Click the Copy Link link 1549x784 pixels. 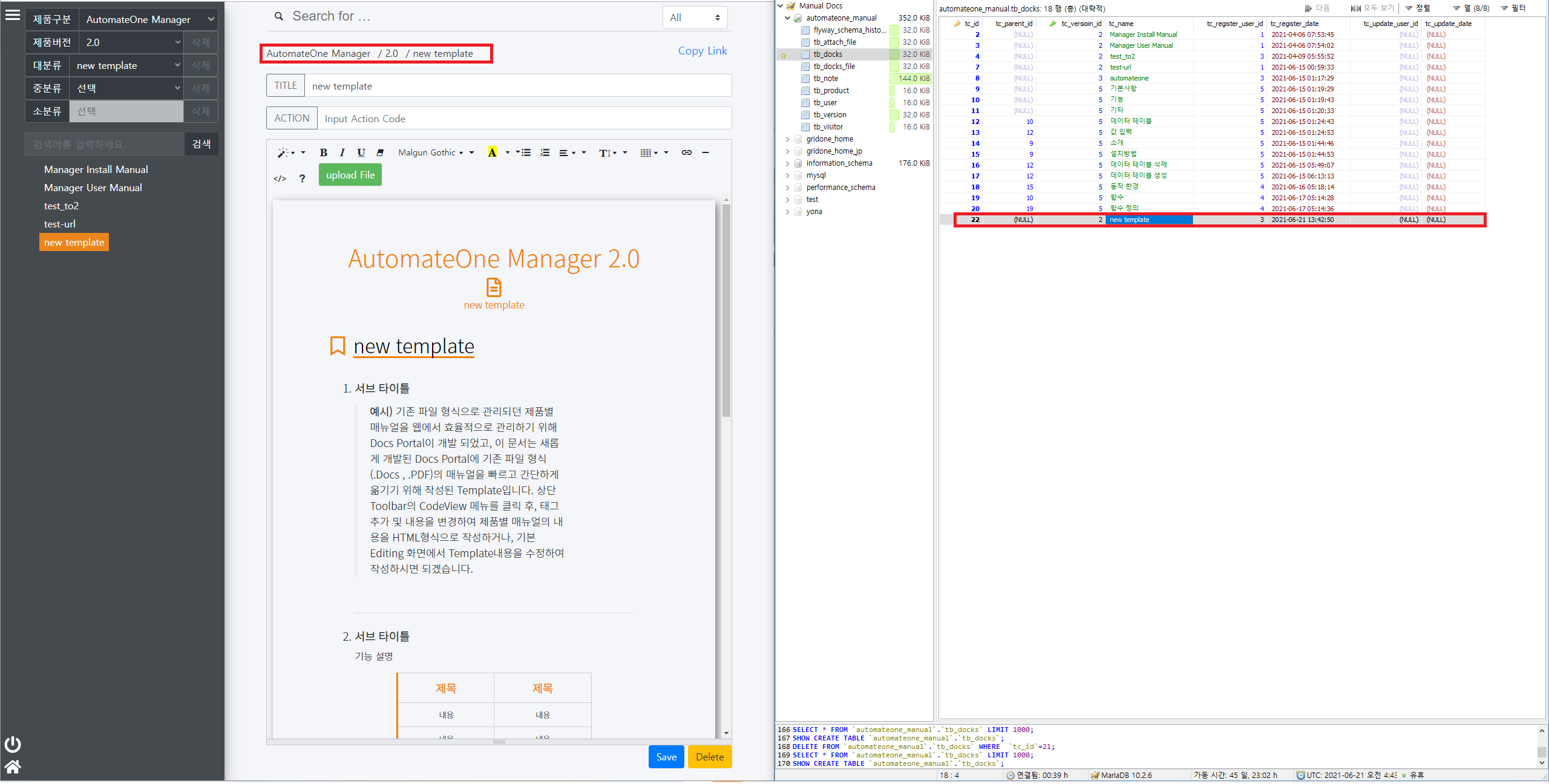pyautogui.click(x=702, y=51)
